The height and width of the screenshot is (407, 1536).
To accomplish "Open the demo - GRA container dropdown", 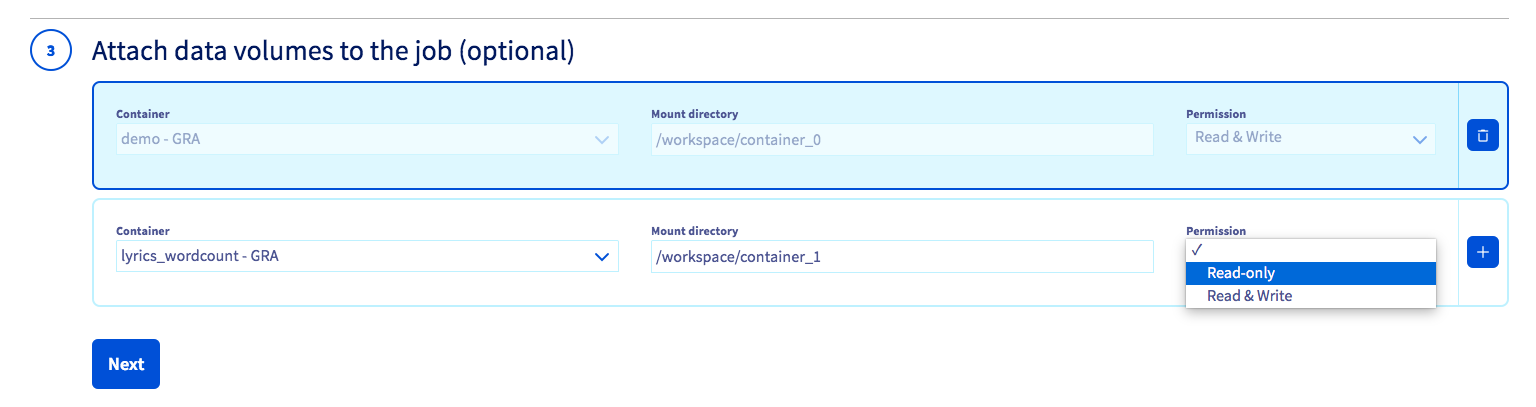I will click(368, 140).
